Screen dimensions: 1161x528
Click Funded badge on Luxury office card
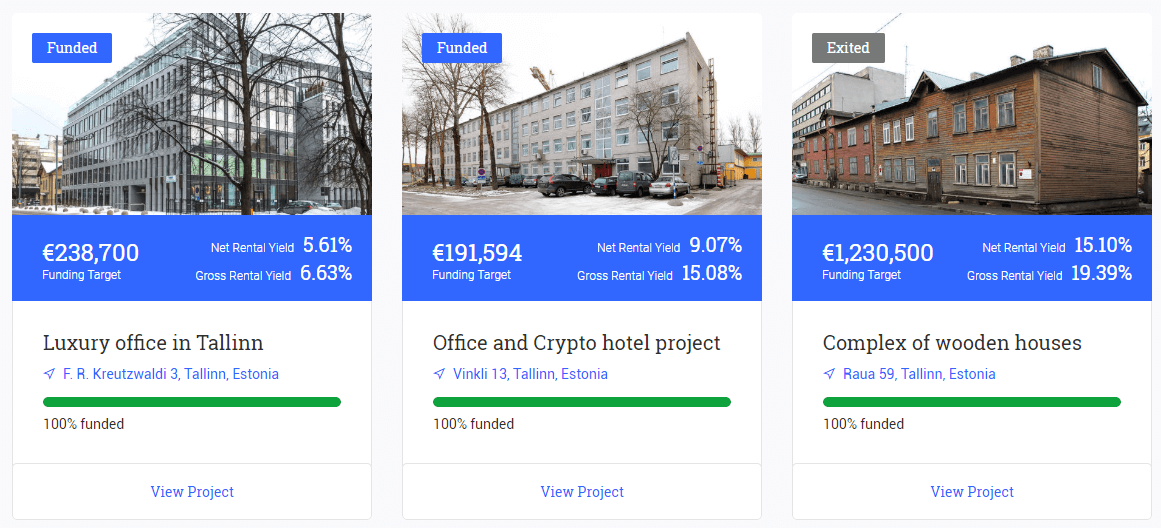coord(72,48)
